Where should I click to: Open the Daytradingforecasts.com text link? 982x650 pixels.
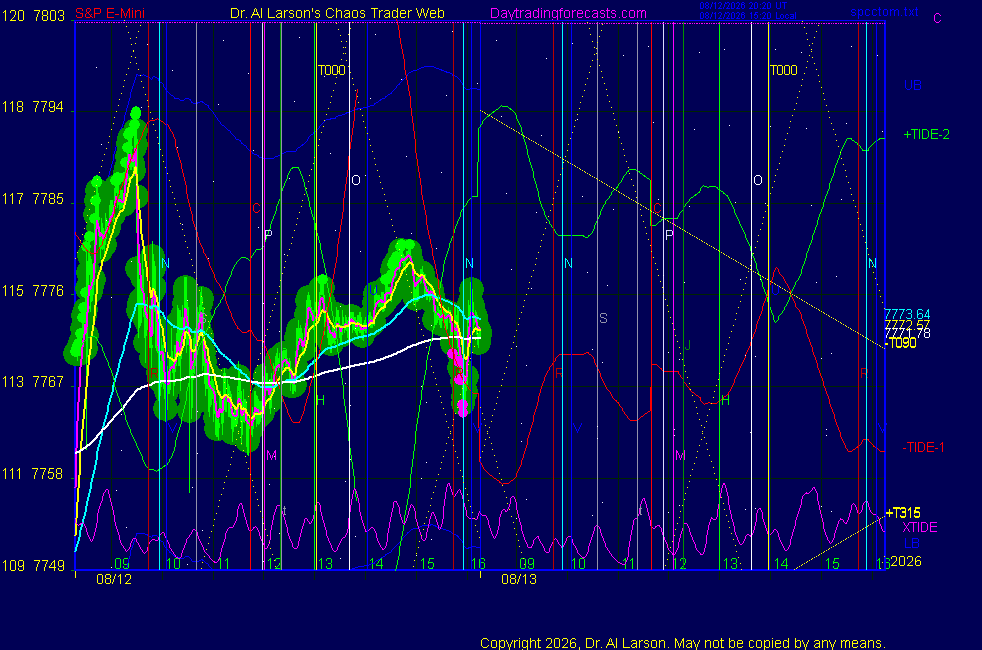(568, 13)
